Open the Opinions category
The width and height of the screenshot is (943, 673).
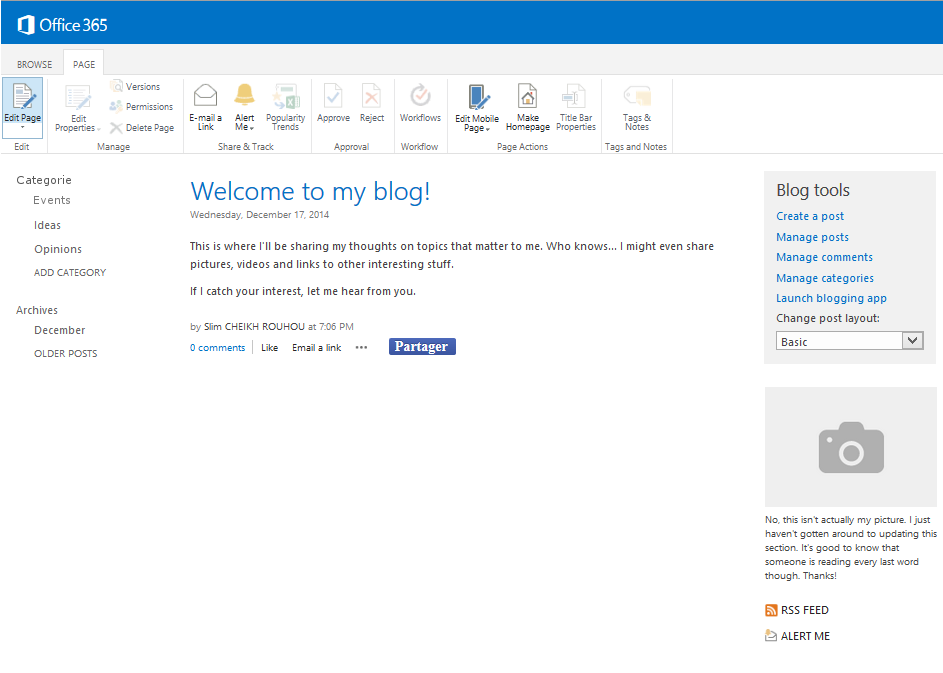click(58, 249)
